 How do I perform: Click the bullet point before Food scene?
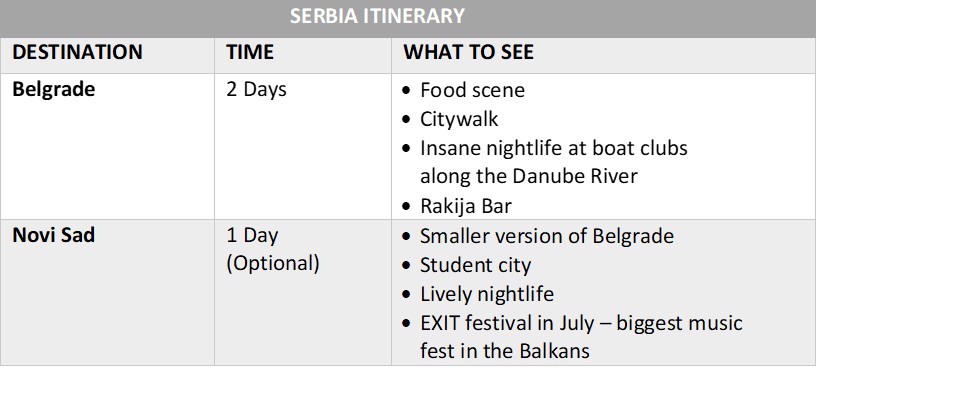point(407,91)
